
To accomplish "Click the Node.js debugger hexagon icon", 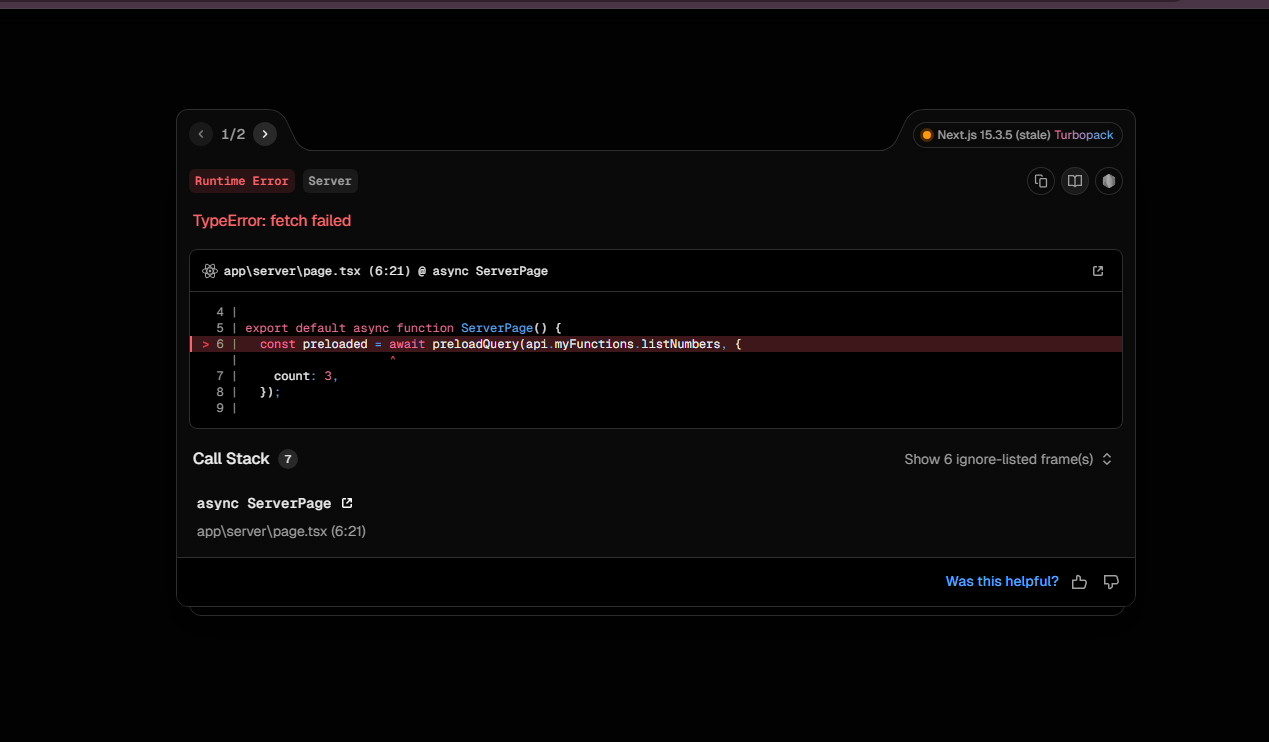I will click(1108, 181).
